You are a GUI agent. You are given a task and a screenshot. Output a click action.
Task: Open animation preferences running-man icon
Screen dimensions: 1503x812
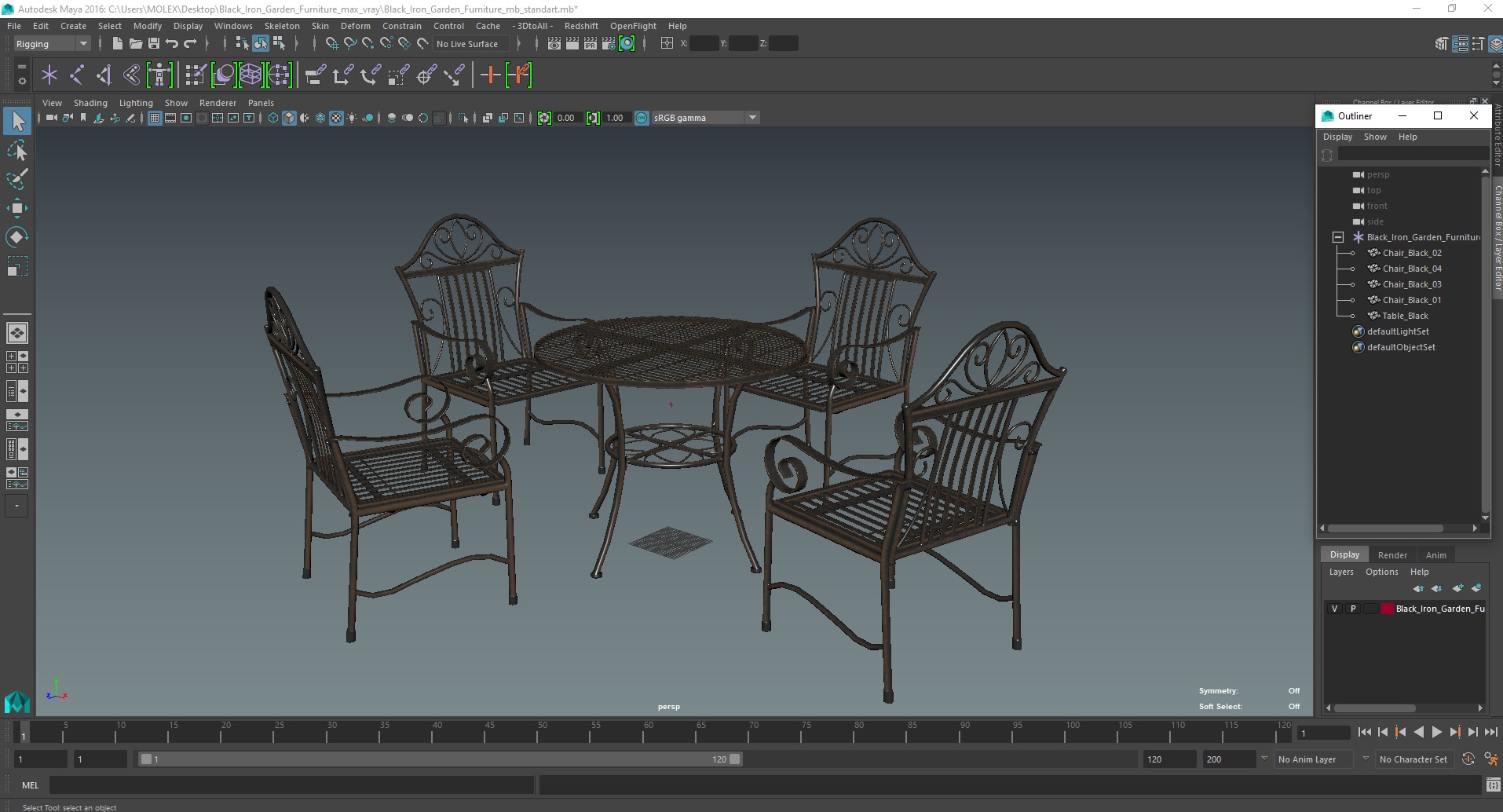(x=1490, y=759)
